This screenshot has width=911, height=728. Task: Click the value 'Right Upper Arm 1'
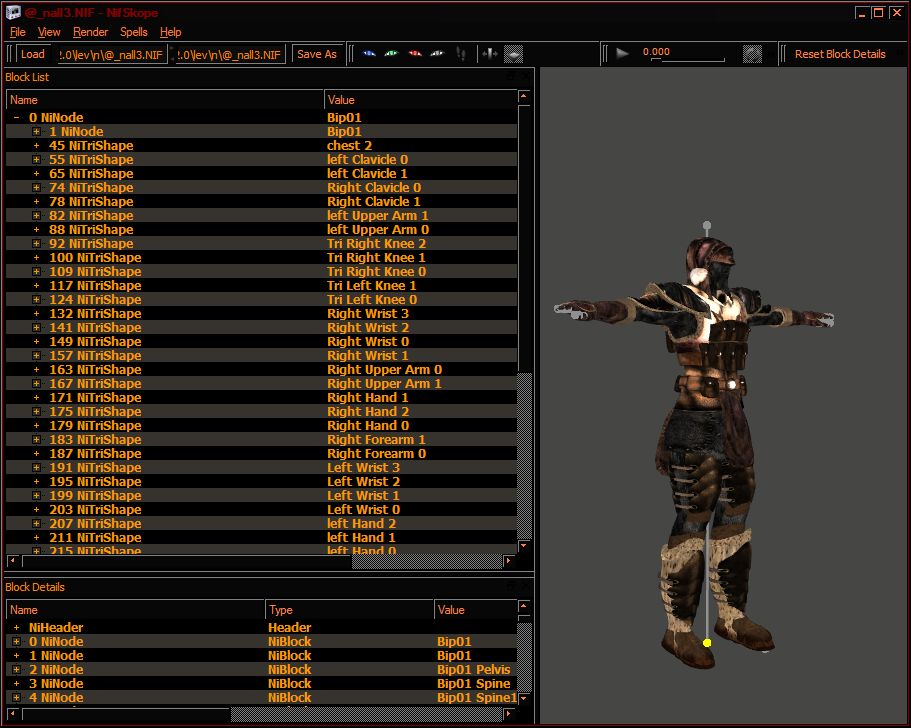(x=384, y=383)
